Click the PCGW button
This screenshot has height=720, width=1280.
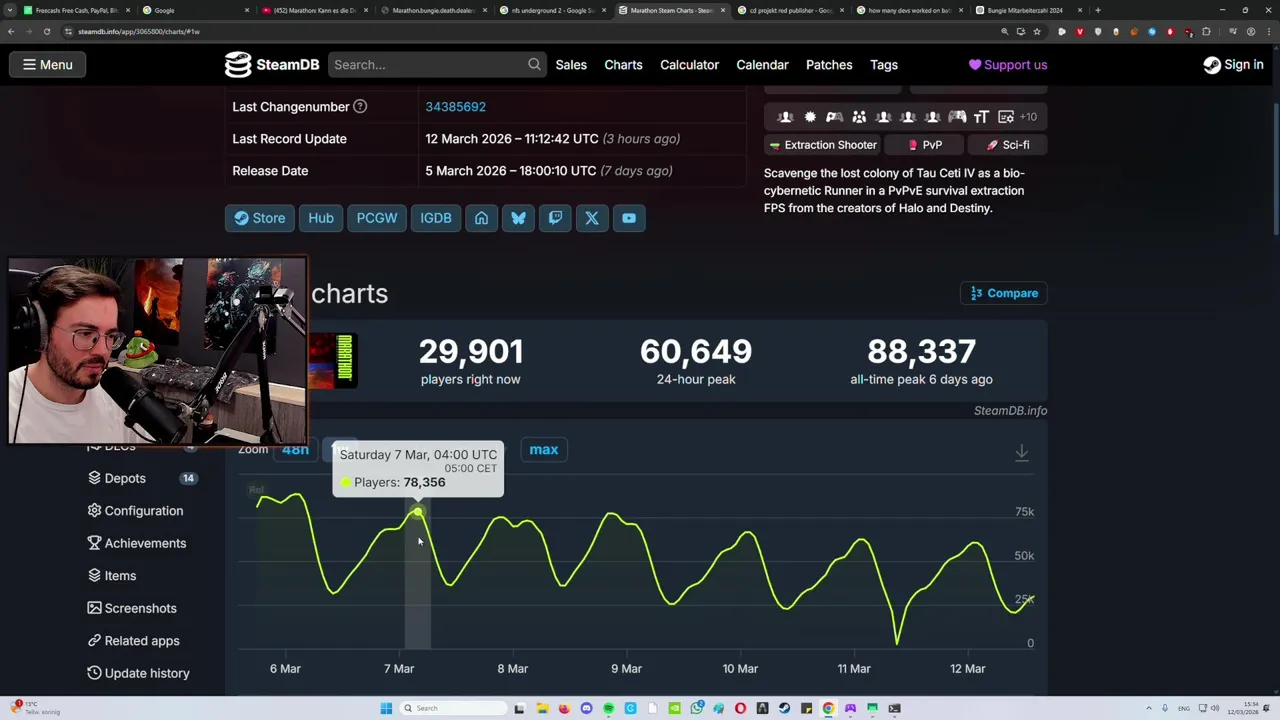(377, 218)
